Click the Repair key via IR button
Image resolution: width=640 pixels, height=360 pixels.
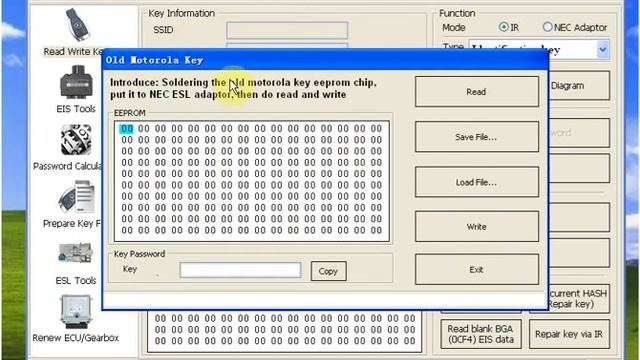569,334
